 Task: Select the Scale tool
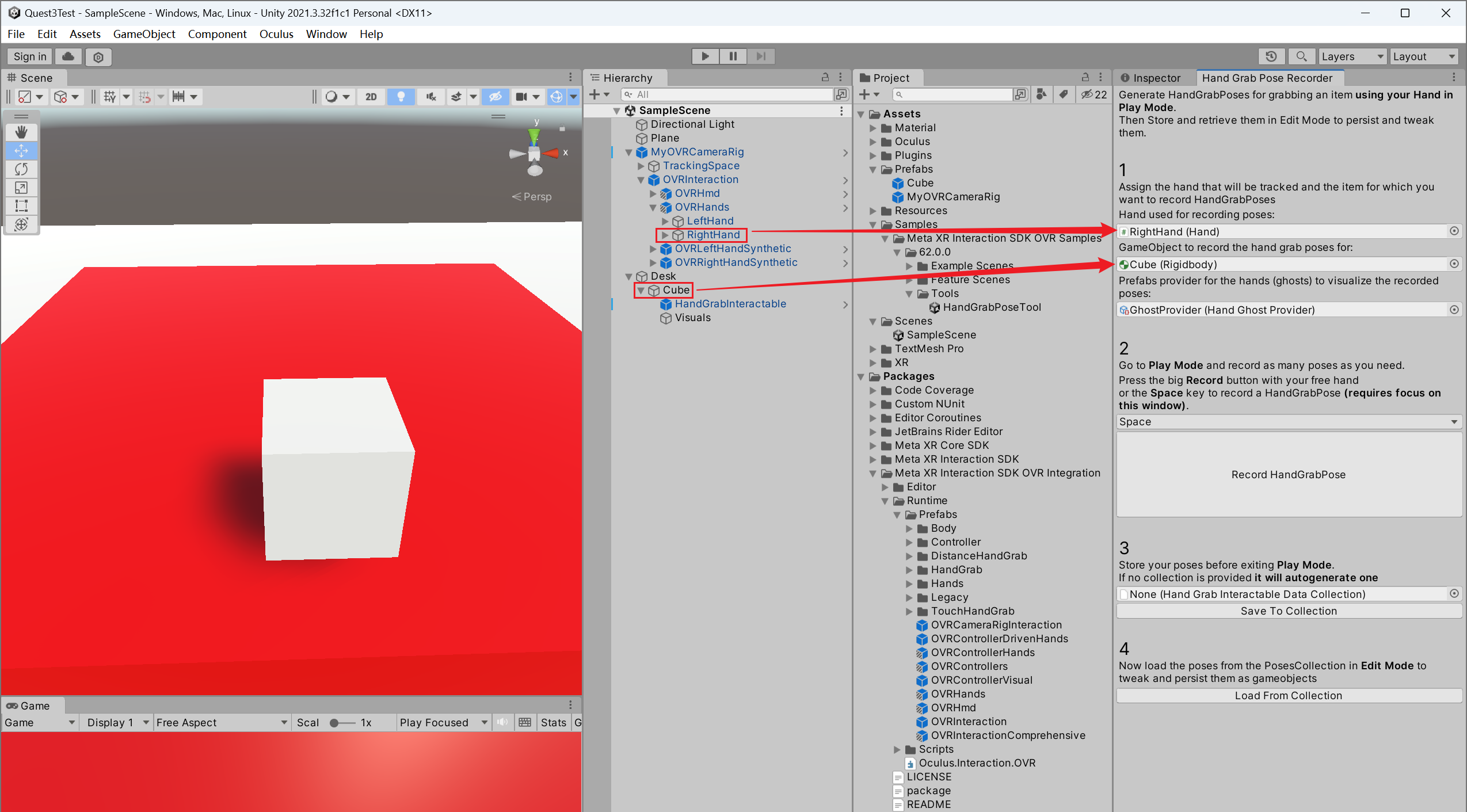click(x=21, y=188)
